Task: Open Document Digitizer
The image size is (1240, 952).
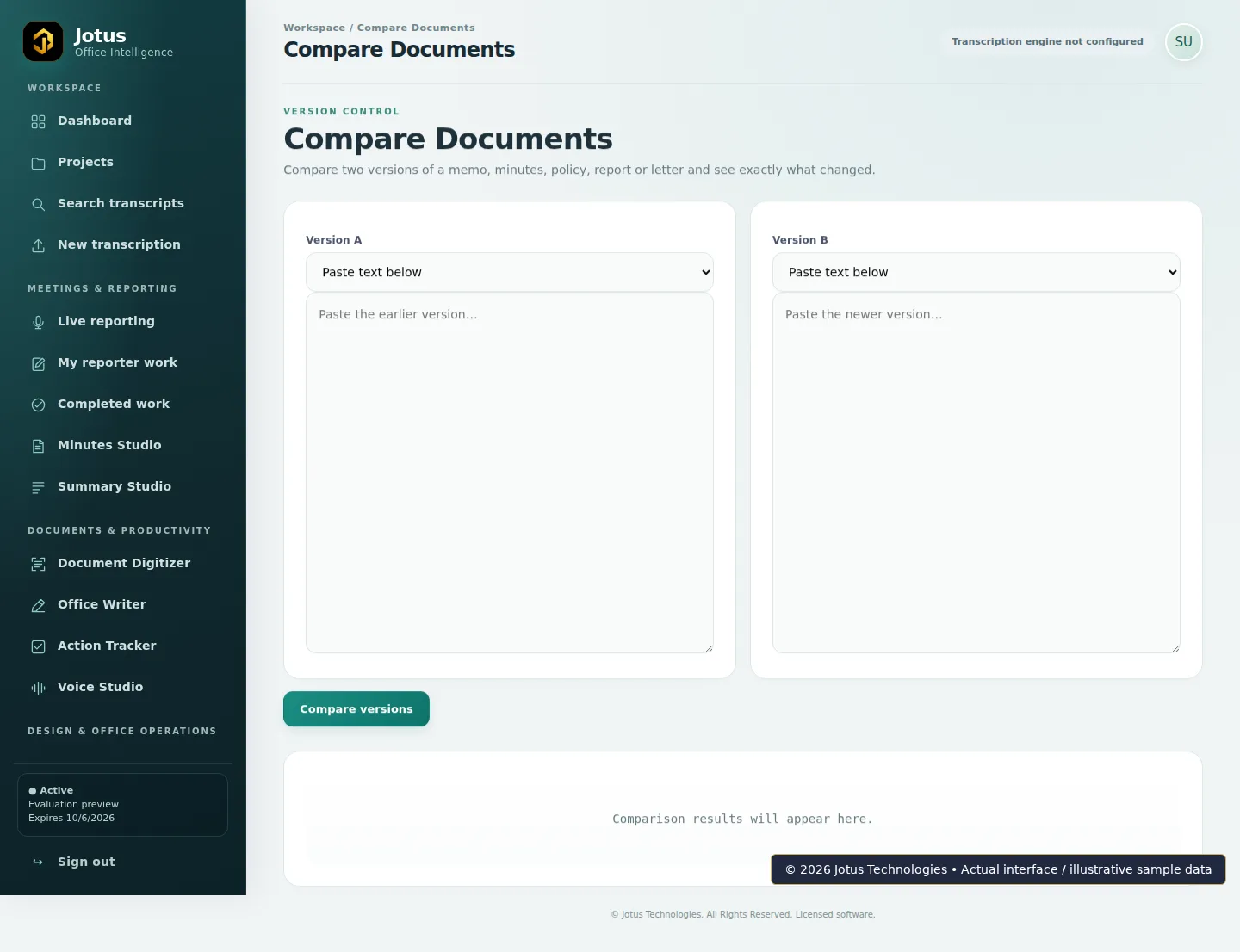Action: point(123,563)
